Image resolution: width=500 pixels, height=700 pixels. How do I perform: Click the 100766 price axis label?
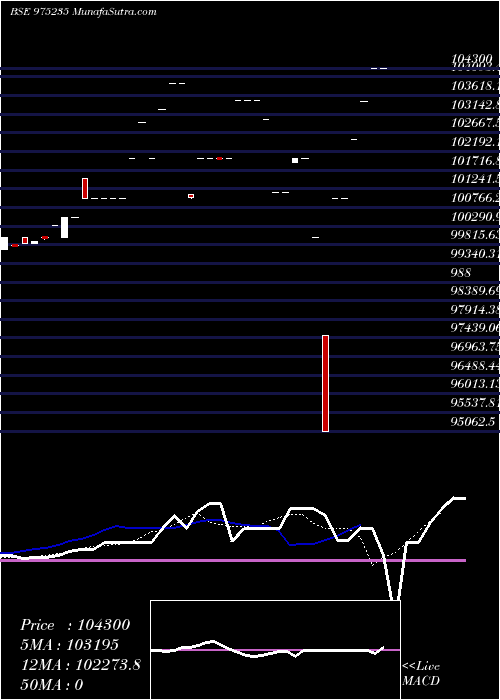475,198
